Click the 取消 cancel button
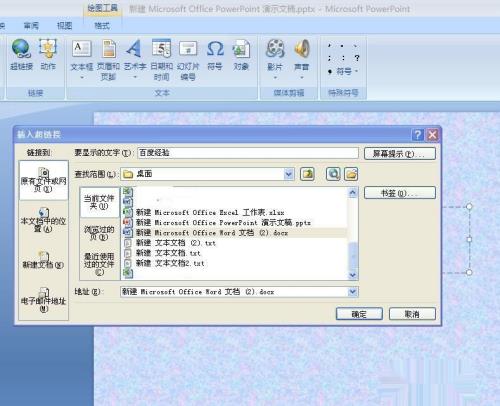 (x=412, y=314)
